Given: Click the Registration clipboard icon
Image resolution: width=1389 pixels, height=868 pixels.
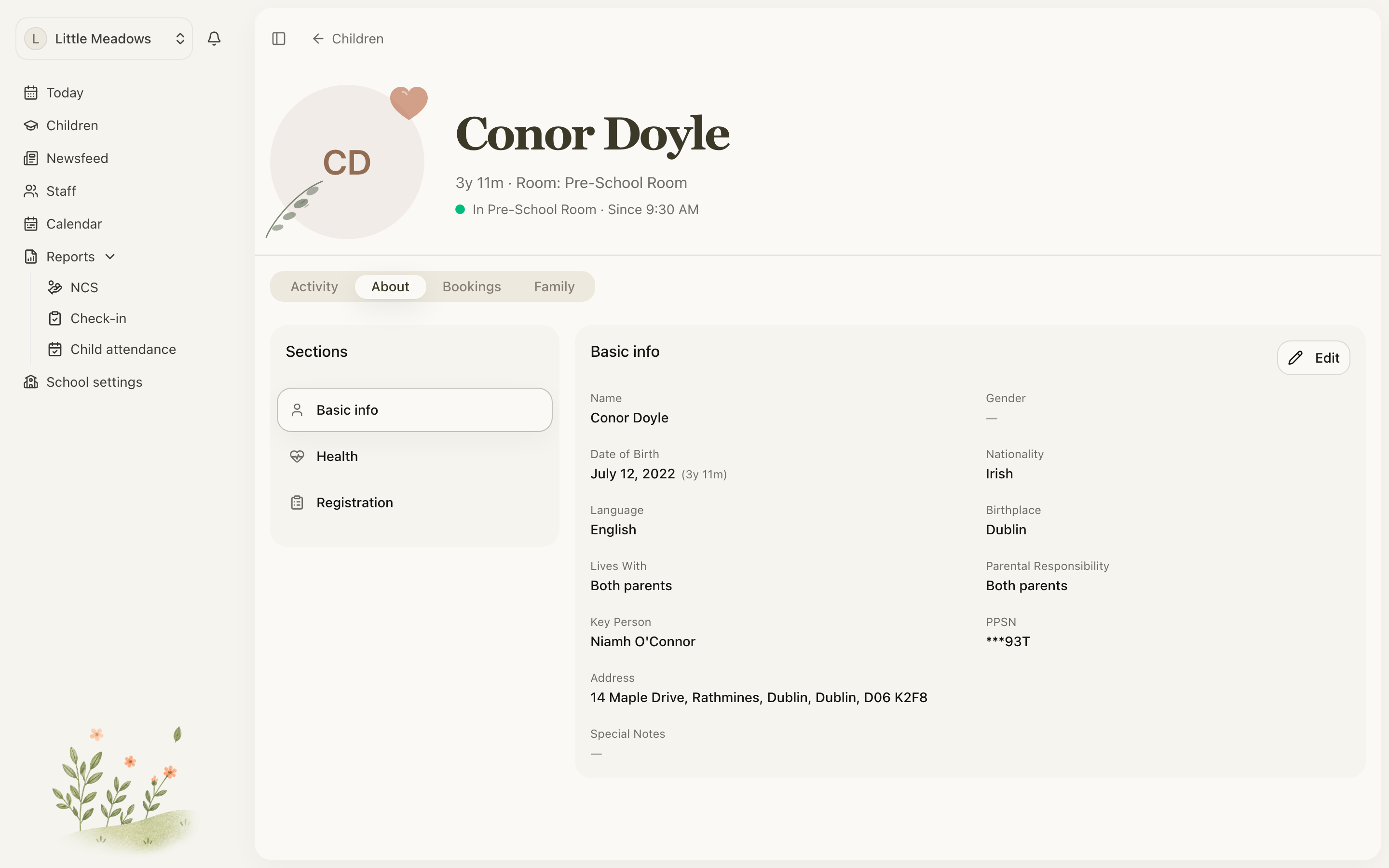Looking at the screenshot, I should pyautogui.click(x=297, y=502).
